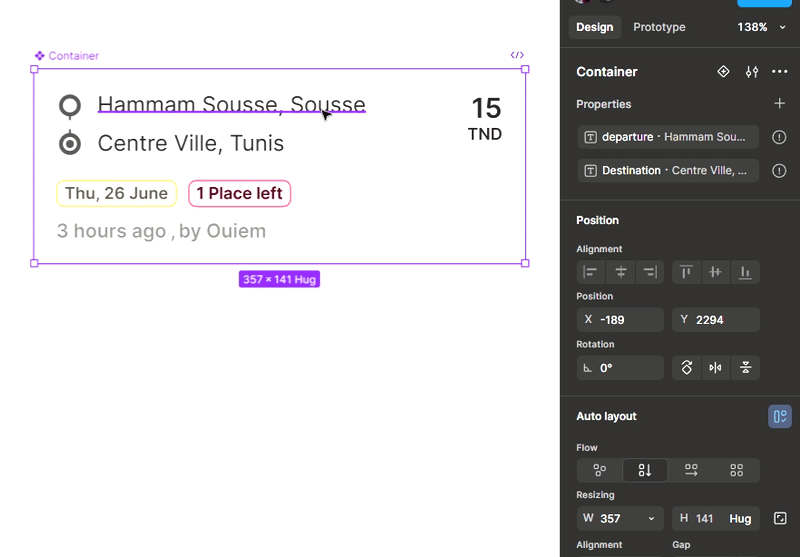Viewport: 800px width, 557px height.
Task: Align horizontal centers icon
Action: tap(620, 272)
